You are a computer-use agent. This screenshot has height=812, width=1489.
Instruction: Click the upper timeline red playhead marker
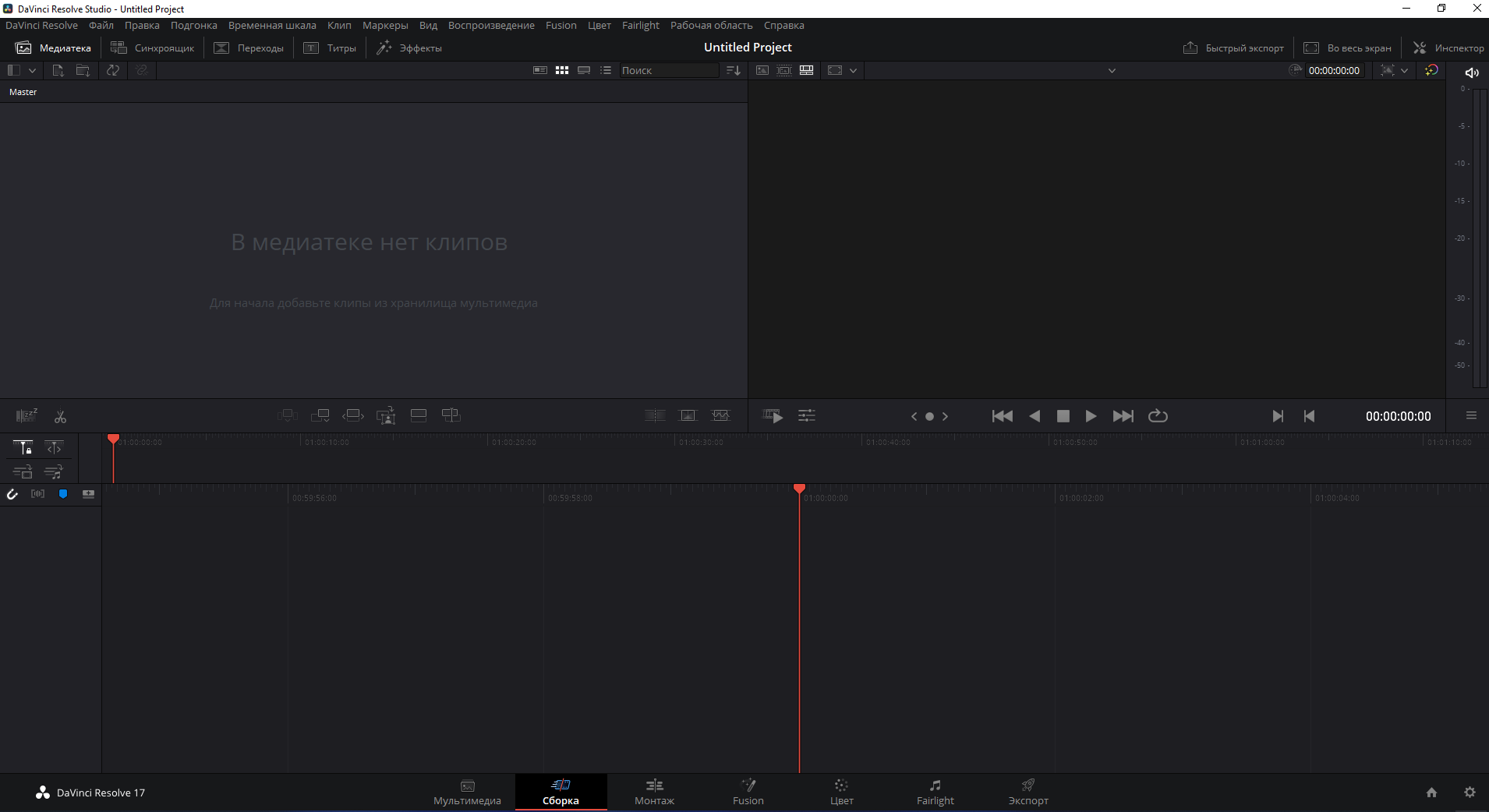[113, 440]
